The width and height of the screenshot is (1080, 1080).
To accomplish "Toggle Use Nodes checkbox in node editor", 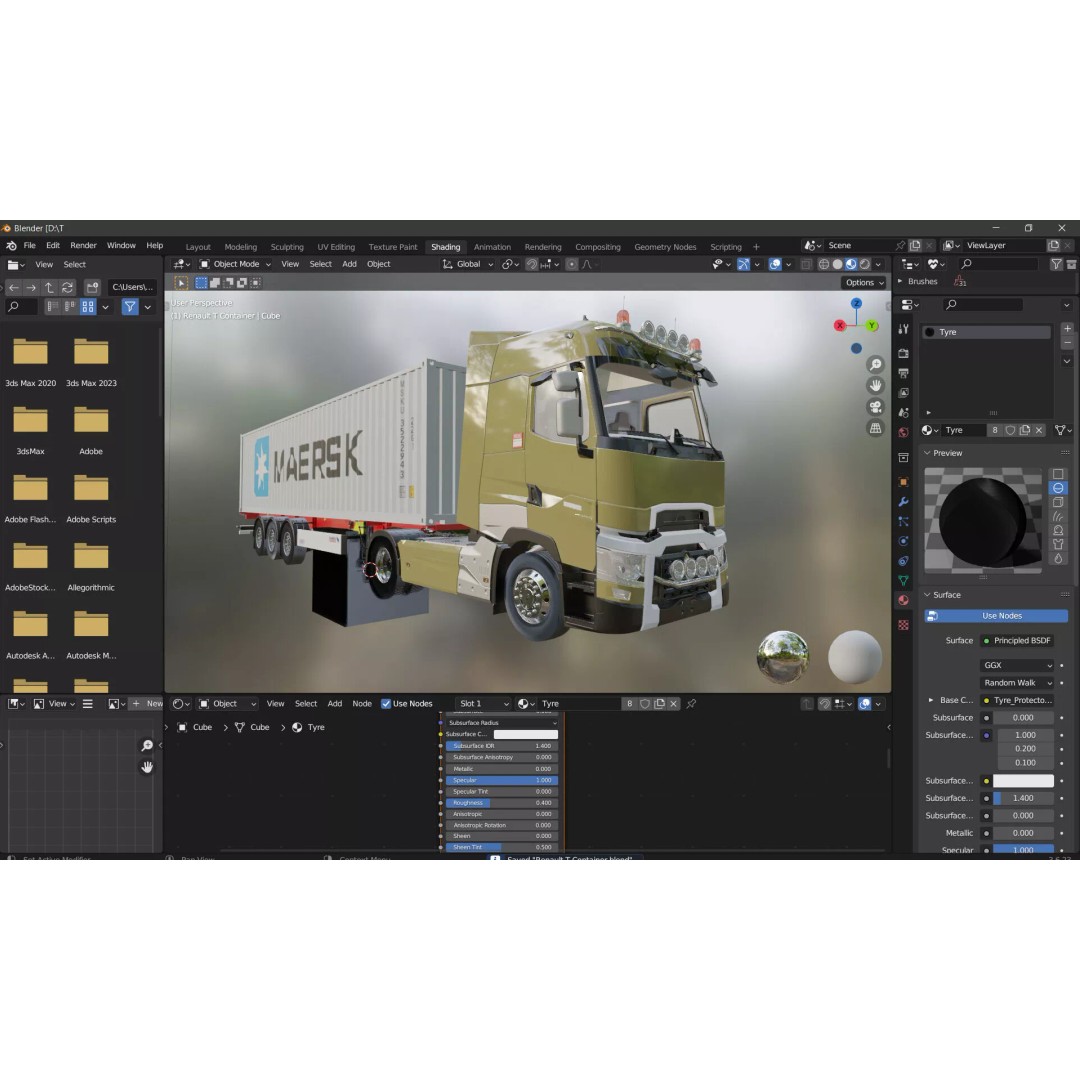I will click(386, 704).
